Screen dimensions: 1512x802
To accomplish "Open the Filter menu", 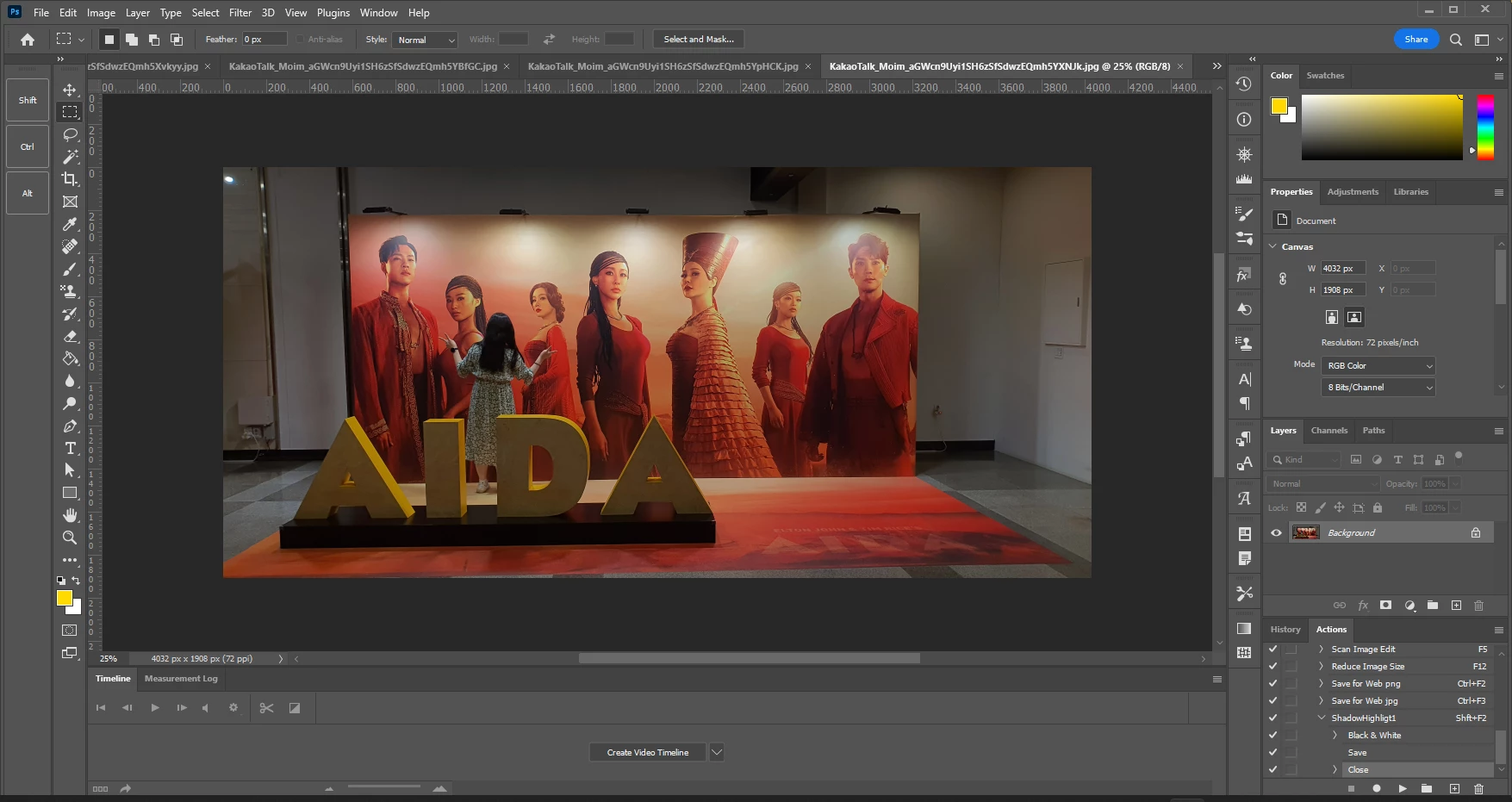I will [240, 13].
